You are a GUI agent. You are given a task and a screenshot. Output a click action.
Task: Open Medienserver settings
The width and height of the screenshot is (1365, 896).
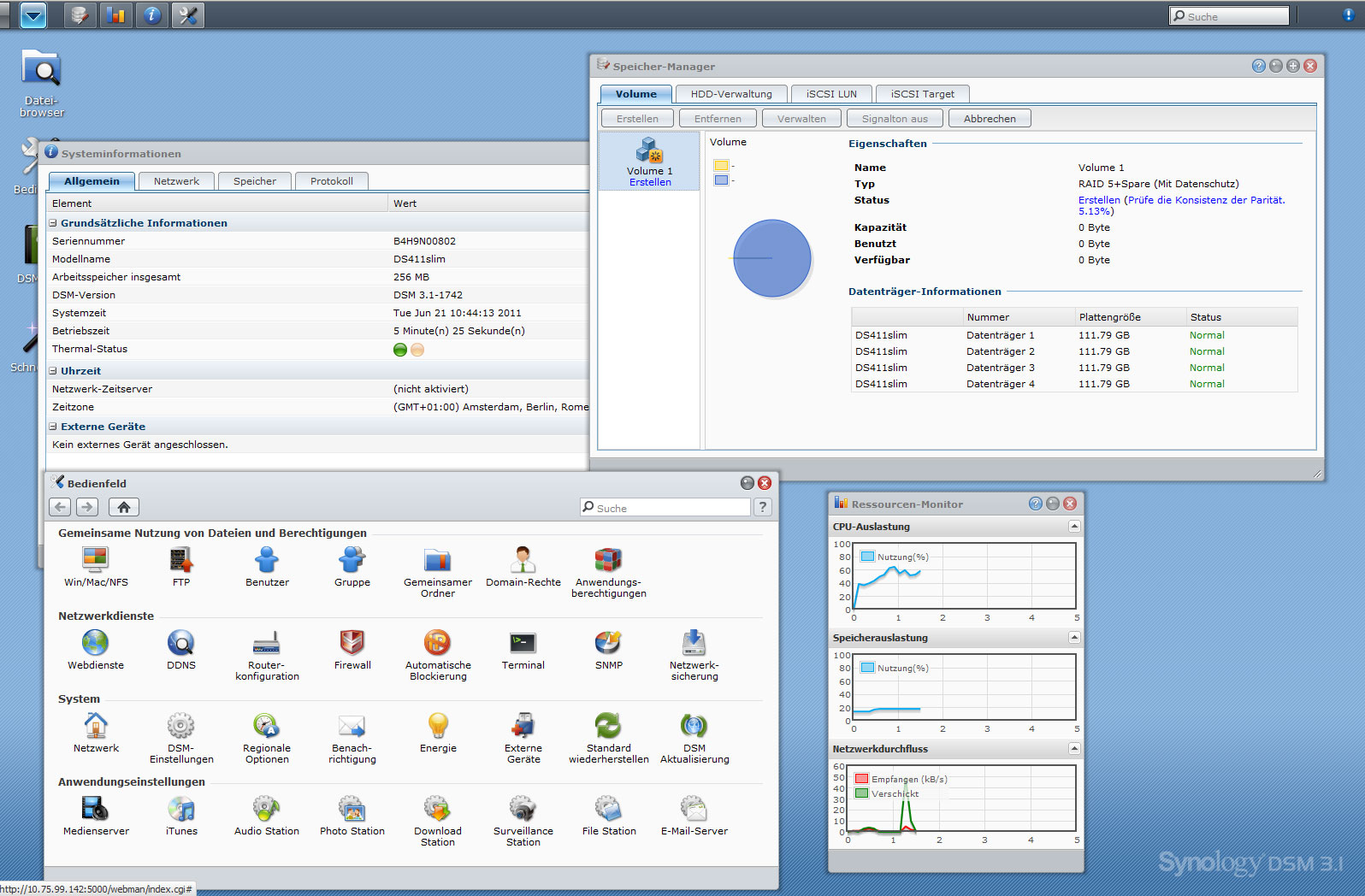[96, 816]
